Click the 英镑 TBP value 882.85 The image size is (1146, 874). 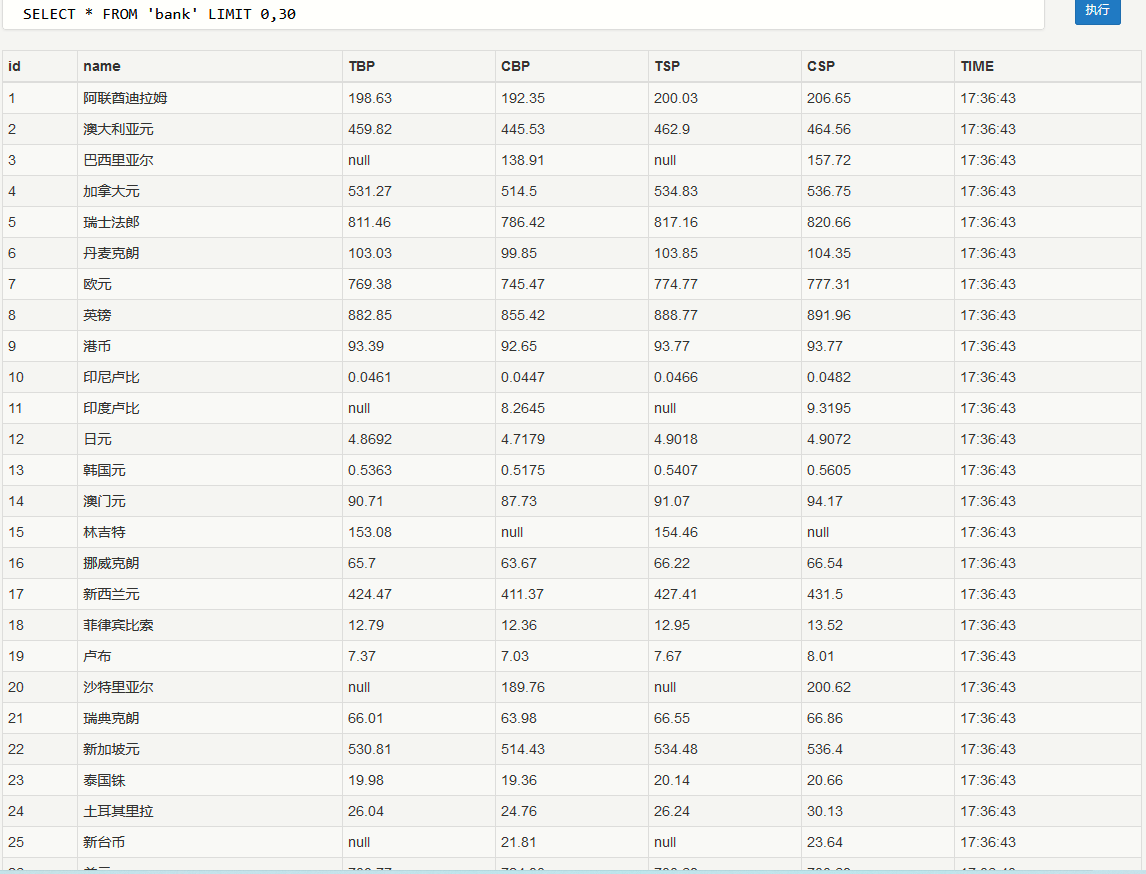tap(370, 315)
